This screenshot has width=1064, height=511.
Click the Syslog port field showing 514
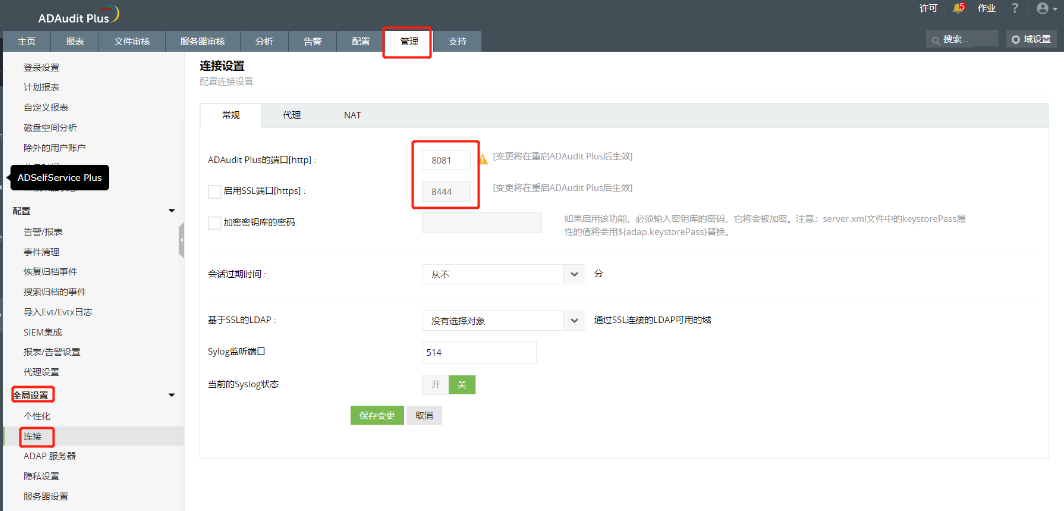[479, 352]
